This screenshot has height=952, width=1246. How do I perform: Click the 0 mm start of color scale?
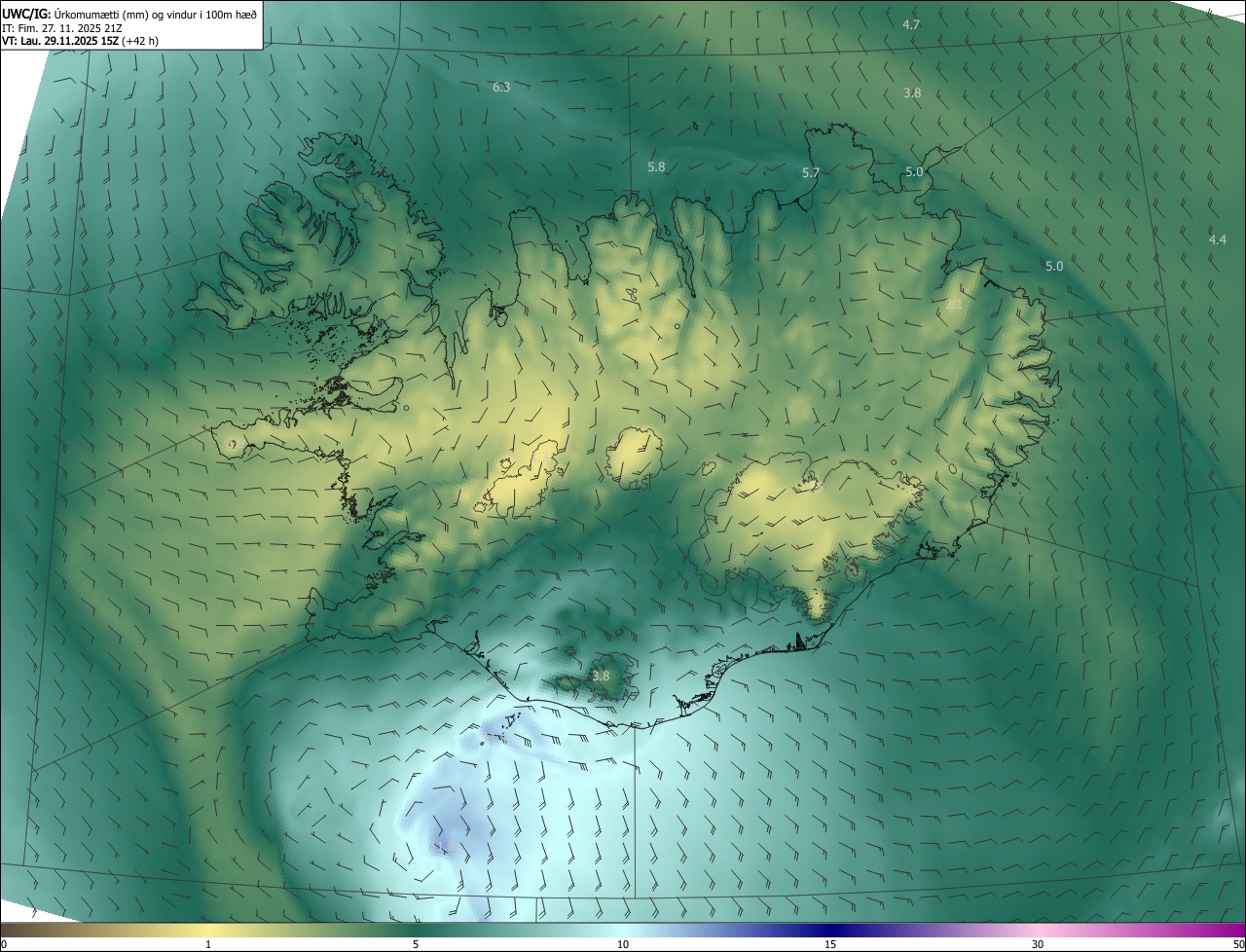[x=4, y=944]
